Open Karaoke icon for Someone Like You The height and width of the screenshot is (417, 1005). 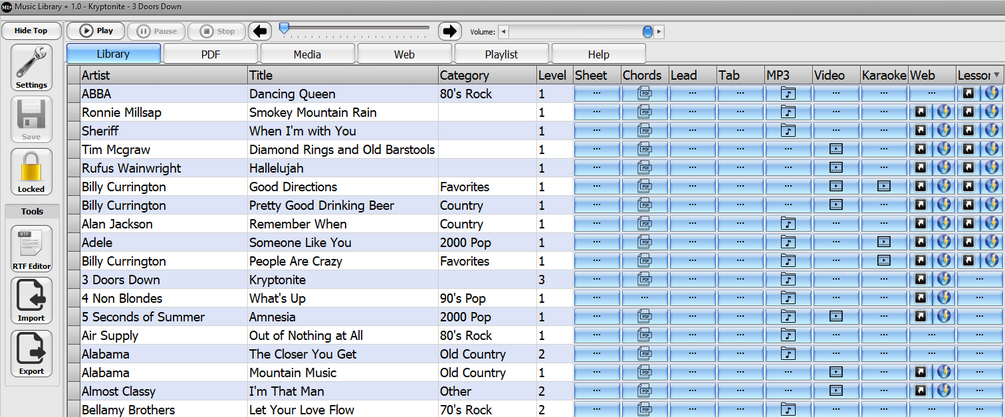[884, 242]
